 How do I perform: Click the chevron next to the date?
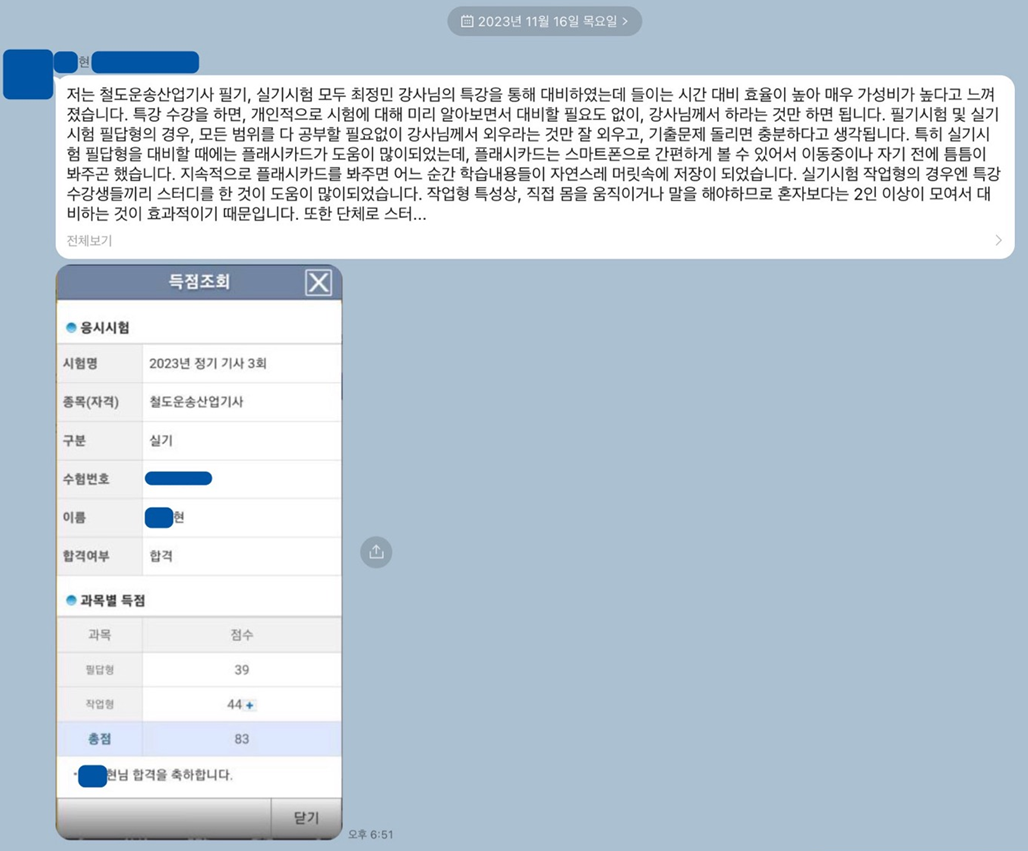point(625,21)
